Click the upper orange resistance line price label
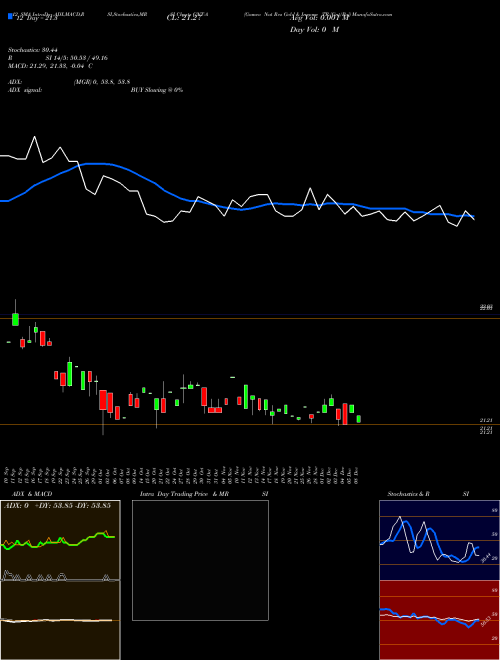 point(486,308)
